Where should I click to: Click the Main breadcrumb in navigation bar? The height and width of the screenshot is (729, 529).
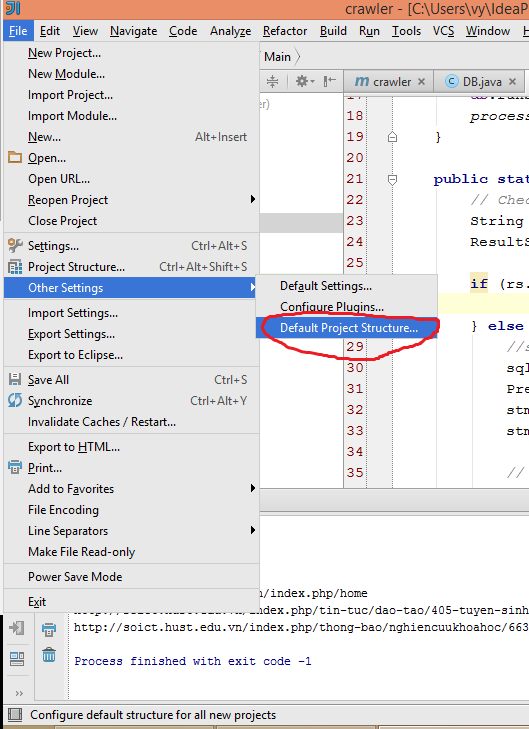pos(278,57)
